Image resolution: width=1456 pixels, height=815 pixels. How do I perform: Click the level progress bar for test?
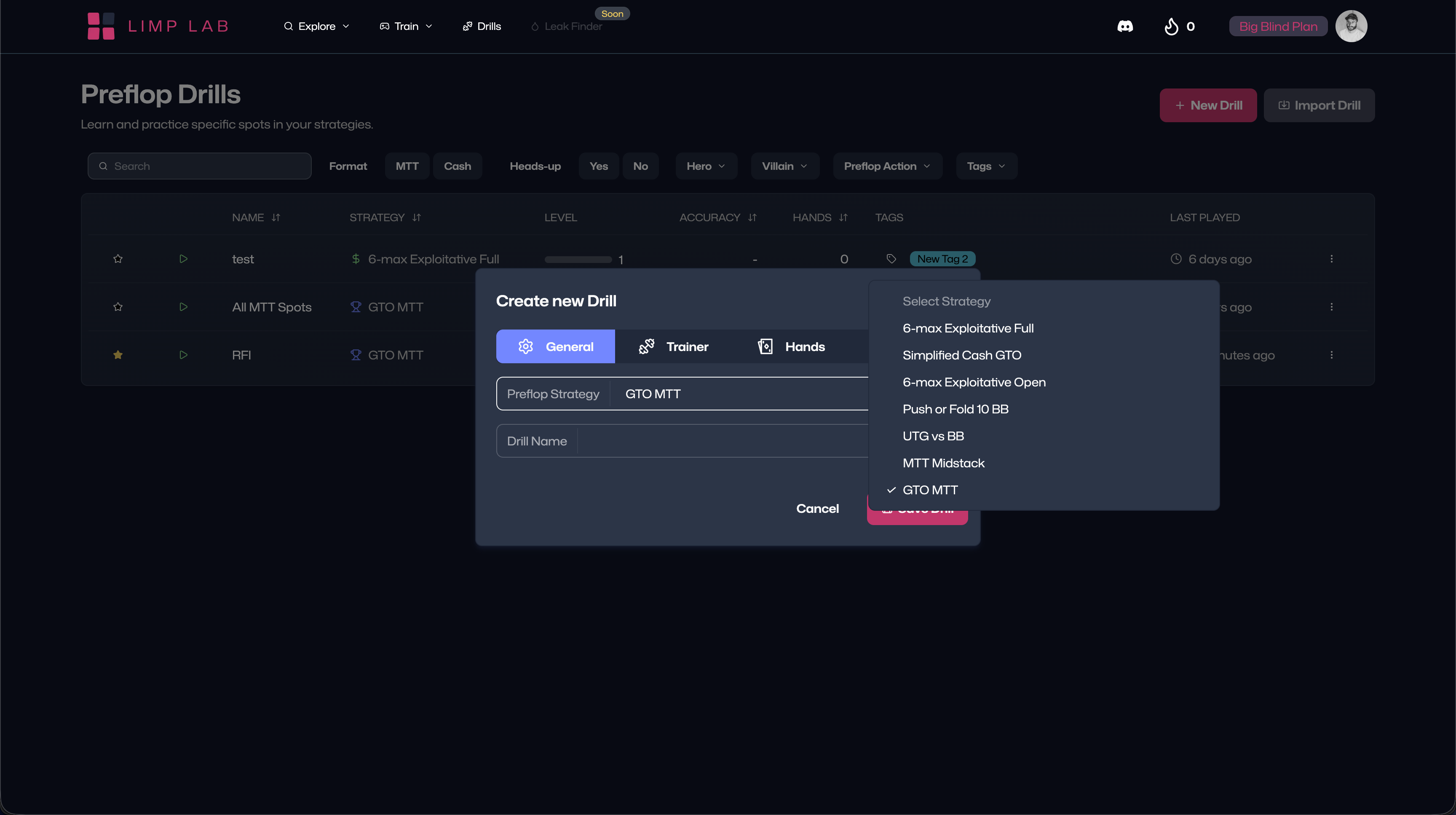[578, 260]
